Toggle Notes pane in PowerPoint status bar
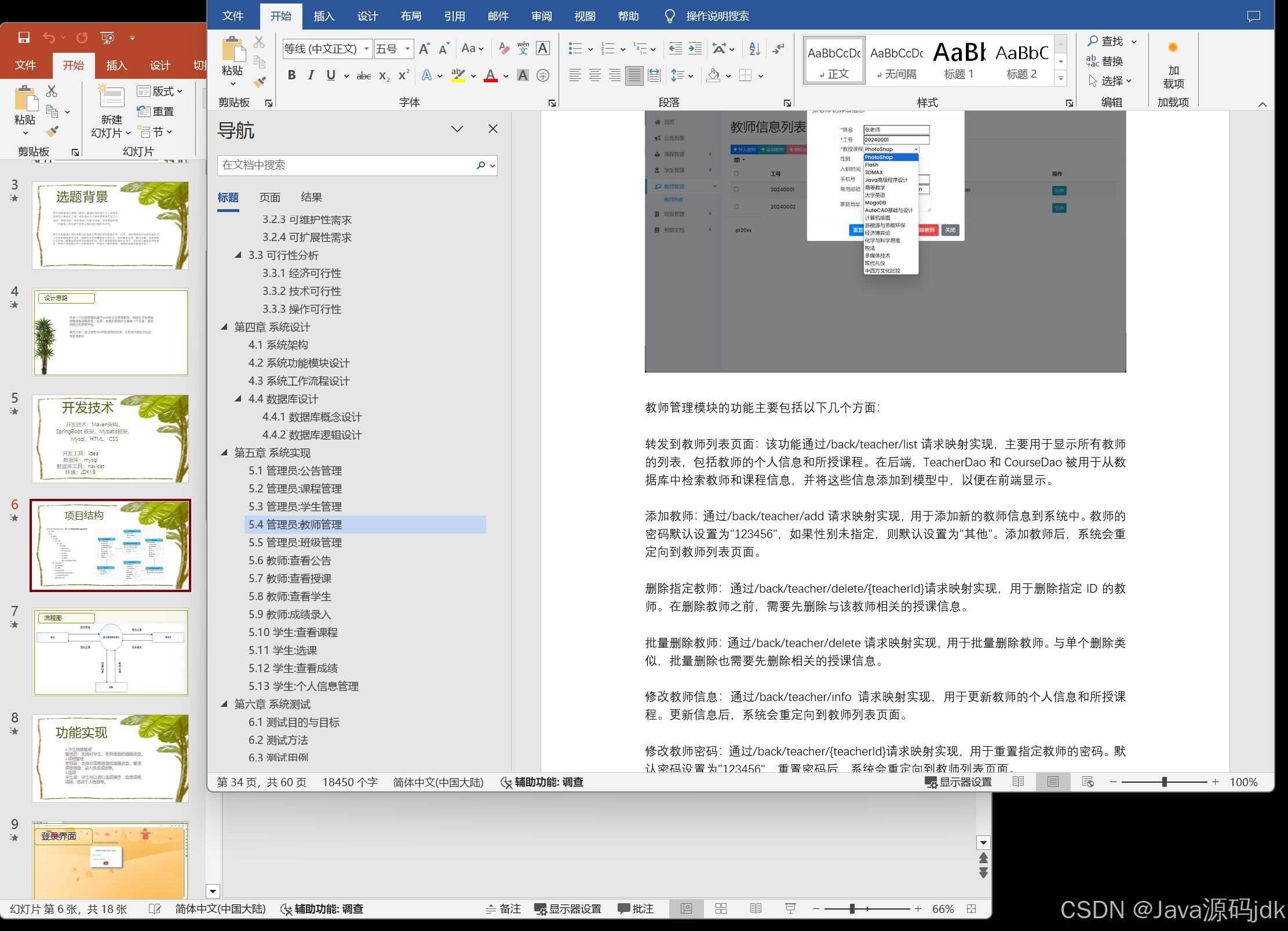 503,908
